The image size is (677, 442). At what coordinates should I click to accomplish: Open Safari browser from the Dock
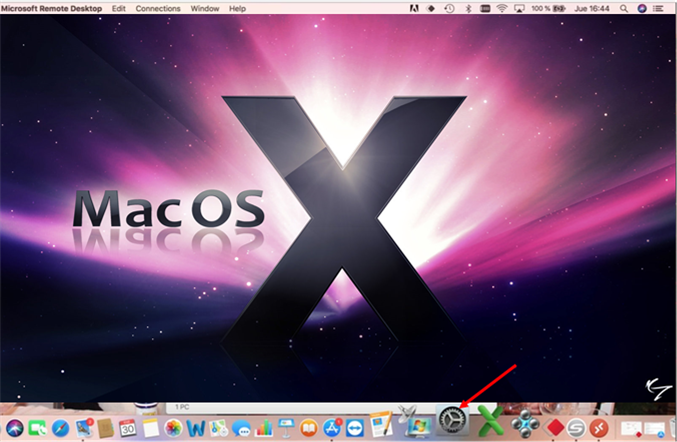click(60, 428)
